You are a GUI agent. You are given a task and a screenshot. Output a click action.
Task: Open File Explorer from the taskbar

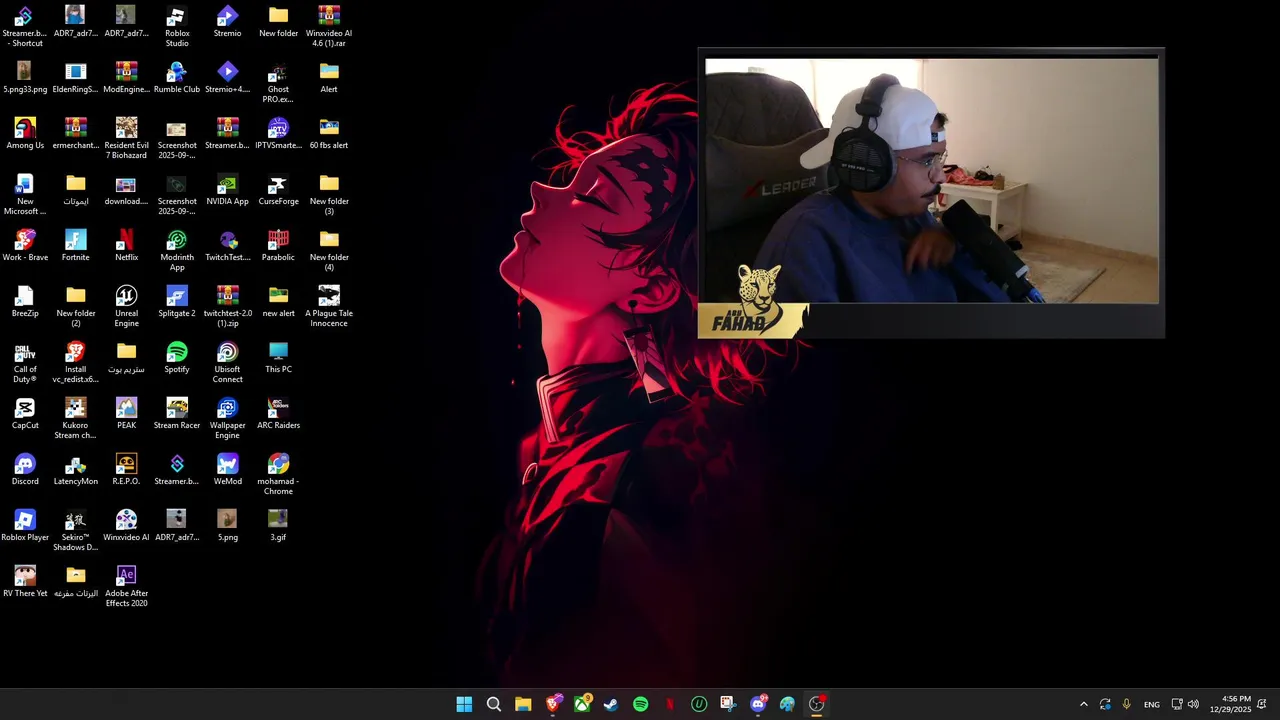(x=523, y=704)
